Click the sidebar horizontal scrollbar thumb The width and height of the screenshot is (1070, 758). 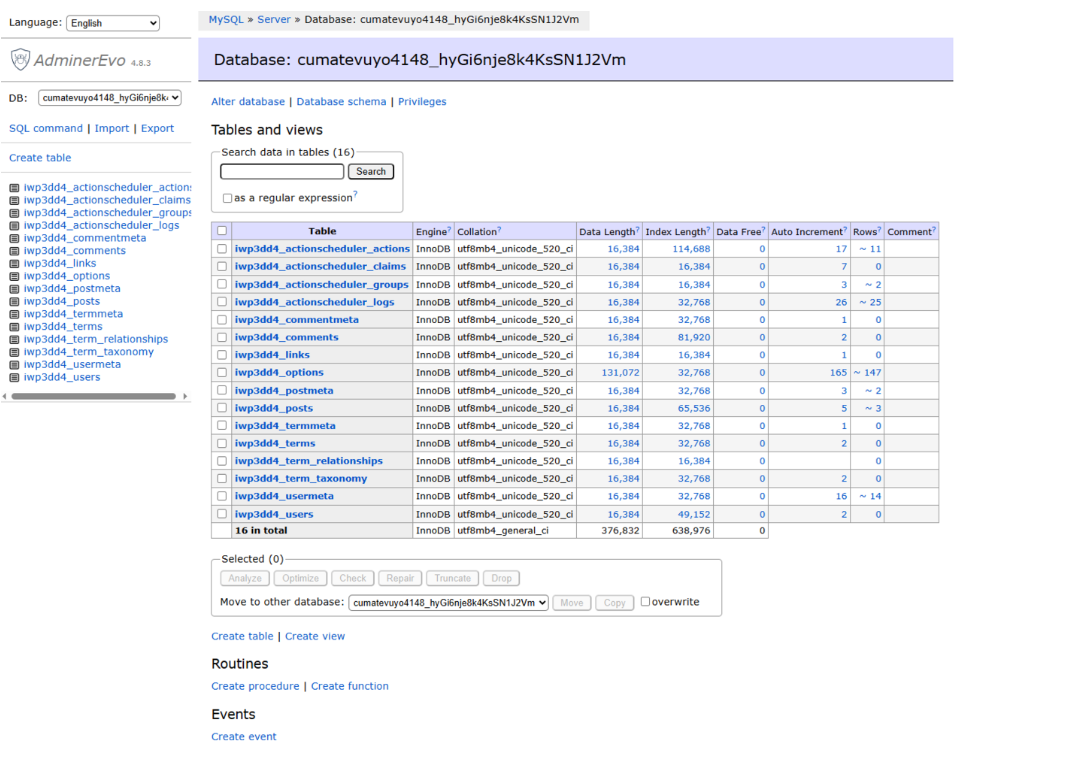(93, 396)
